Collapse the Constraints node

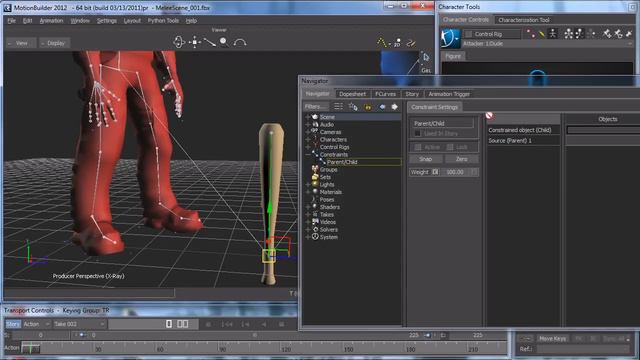tap(308, 155)
